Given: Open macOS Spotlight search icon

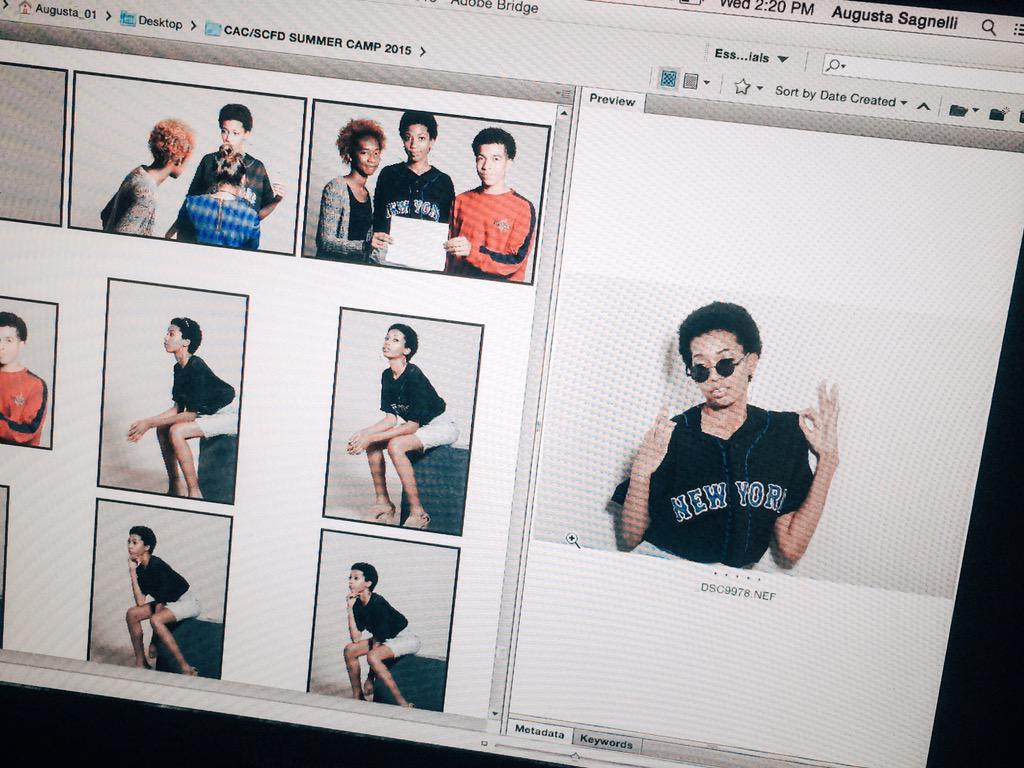Looking at the screenshot, I should click(x=989, y=27).
